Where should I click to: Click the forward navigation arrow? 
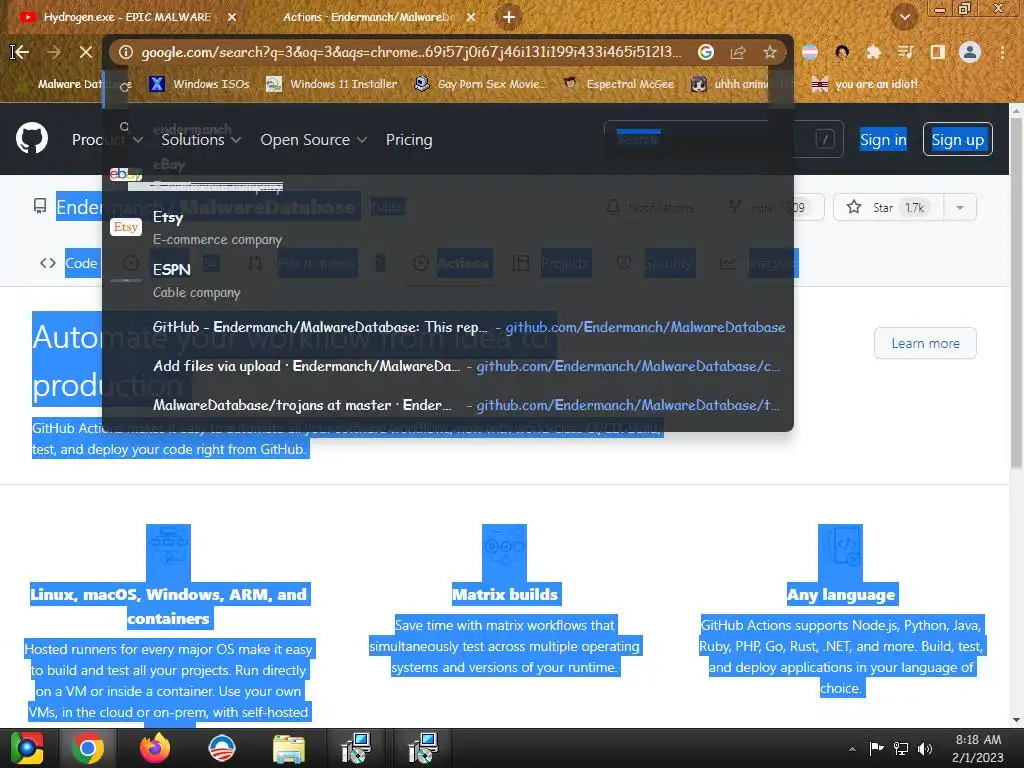pyautogui.click(x=54, y=52)
